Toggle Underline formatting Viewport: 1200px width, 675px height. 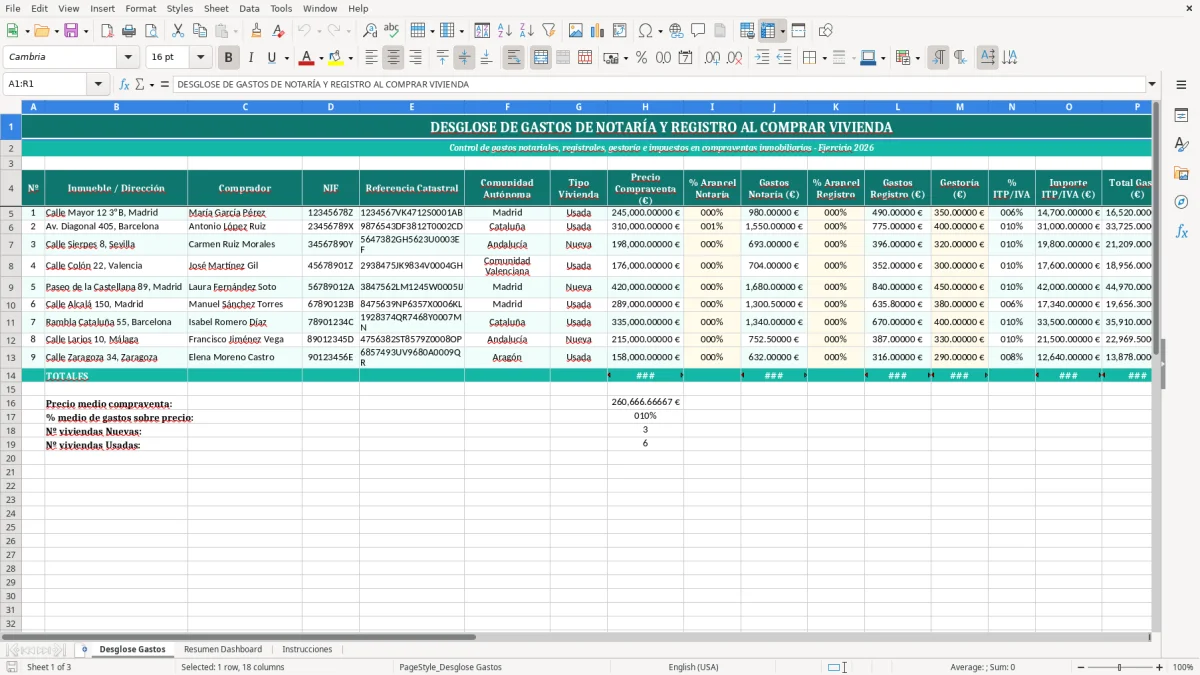(x=272, y=58)
